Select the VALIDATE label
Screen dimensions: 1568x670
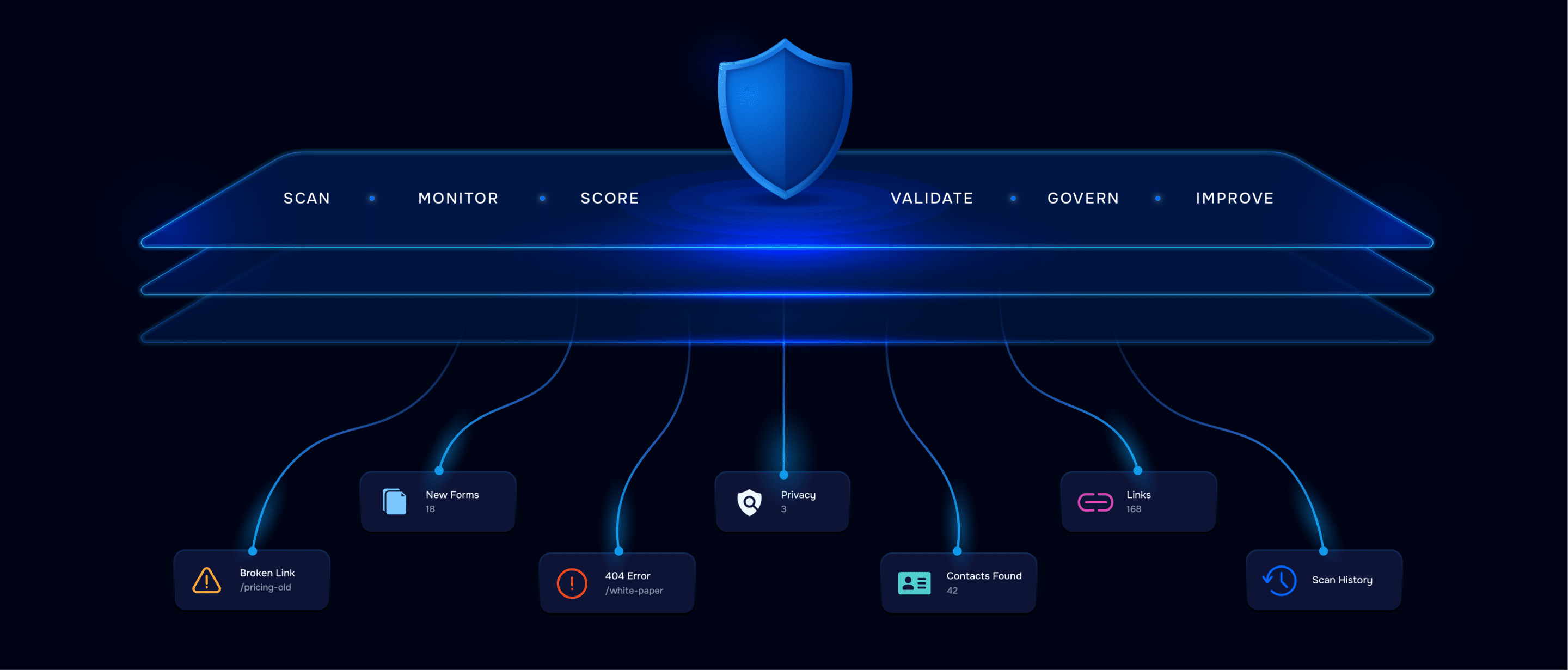click(x=932, y=198)
